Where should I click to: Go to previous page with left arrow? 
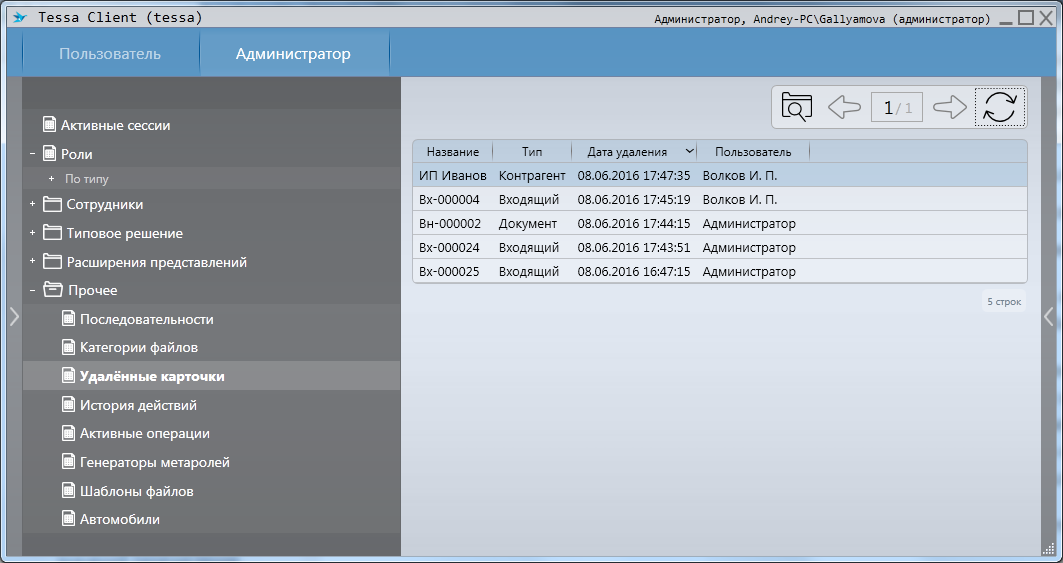point(845,107)
